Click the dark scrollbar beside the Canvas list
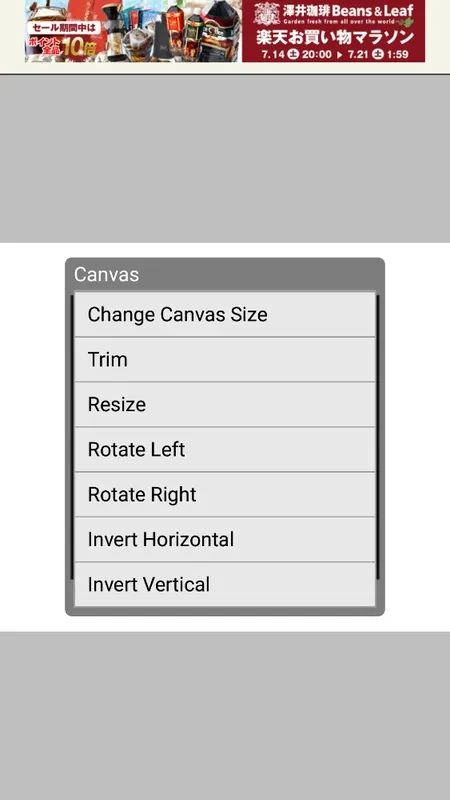The width and height of the screenshot is (450, 800). 378,437
